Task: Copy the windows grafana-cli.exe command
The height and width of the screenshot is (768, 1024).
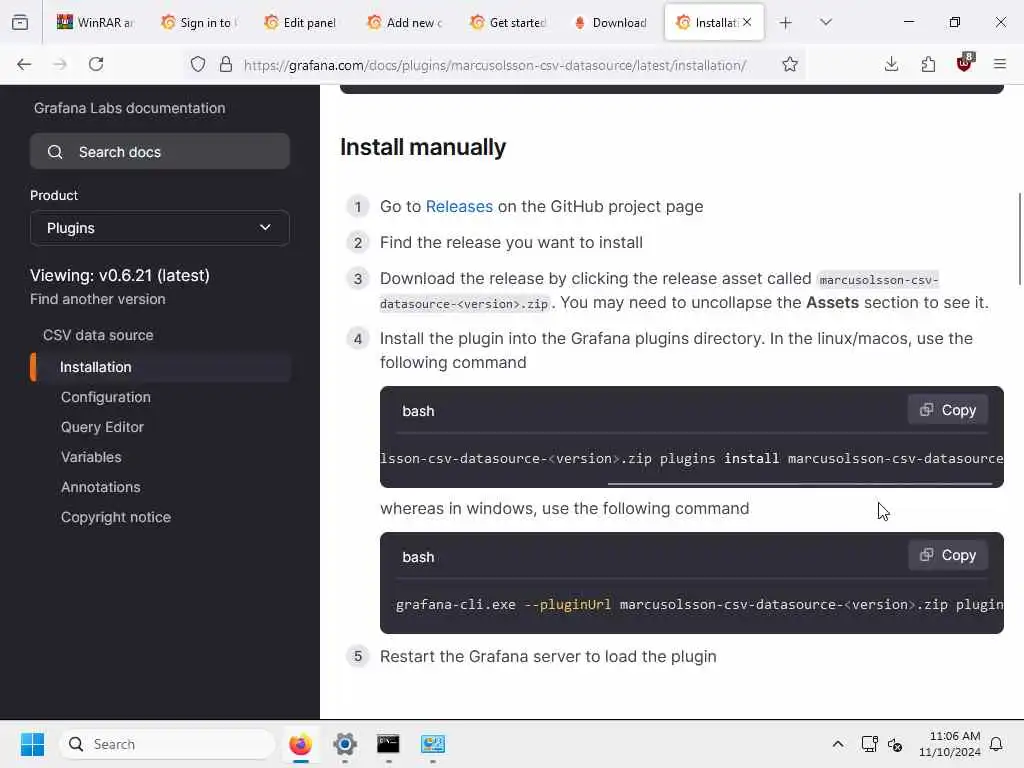Action: [948, 555]
